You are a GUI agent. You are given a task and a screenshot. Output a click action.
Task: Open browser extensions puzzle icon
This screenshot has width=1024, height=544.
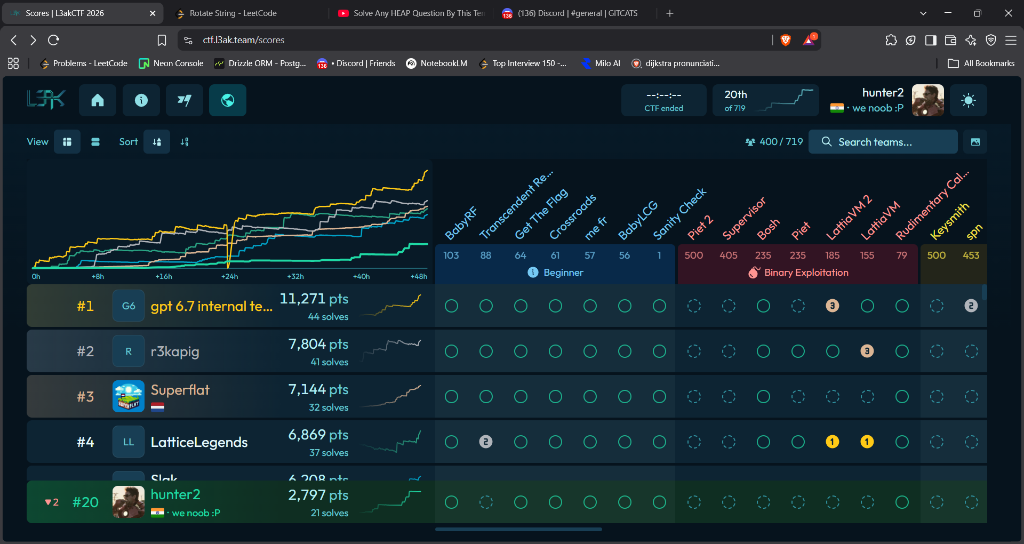(x=891, y=40)
